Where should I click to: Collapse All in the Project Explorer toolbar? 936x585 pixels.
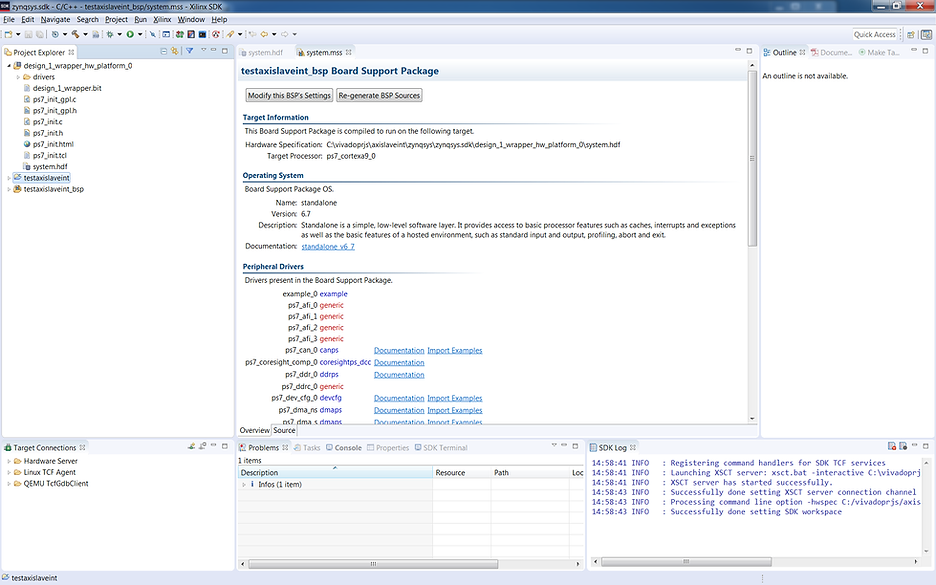[x=163, y=52]
